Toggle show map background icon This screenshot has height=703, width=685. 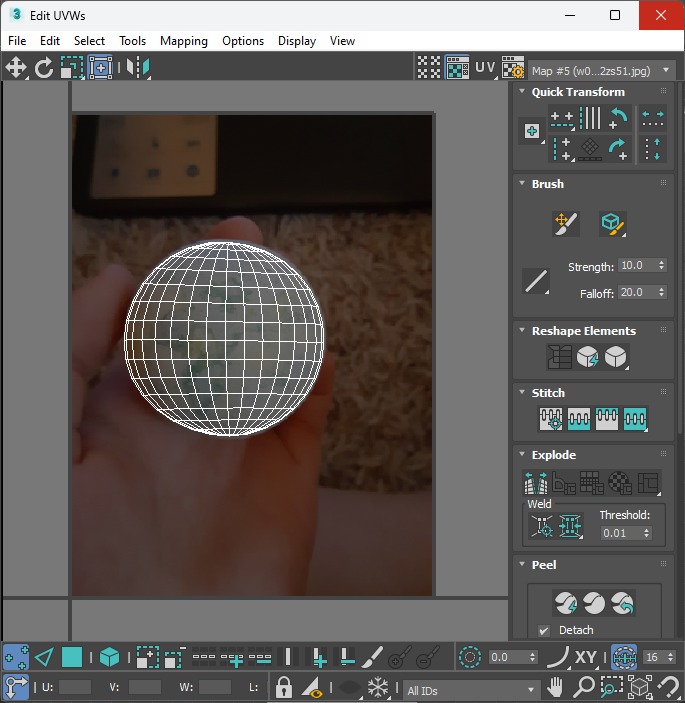tap(457, 68)
